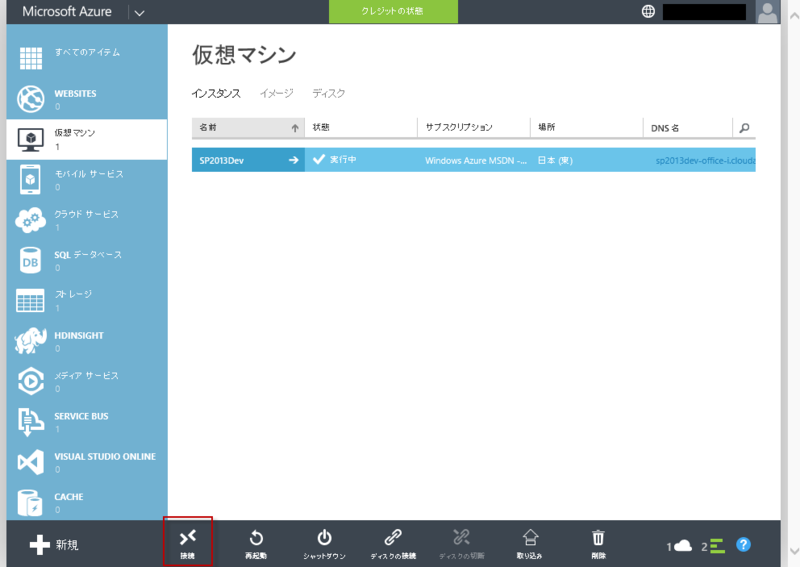Select the Virtual Machines monitor icon
The height and width of the screenshot is (567, 800).
31,139
